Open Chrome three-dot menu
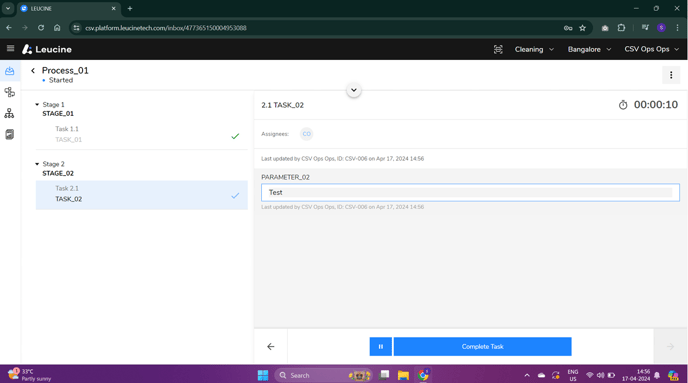 tap(677, 28)
